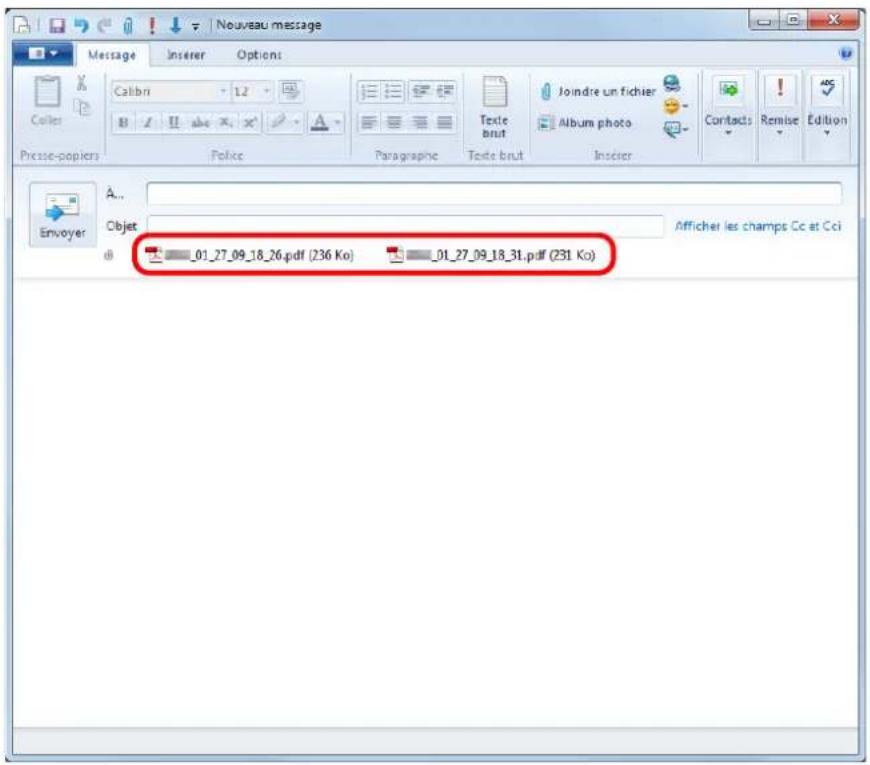
Task: Open the help icon at ribbon right
Action: click(846, 53)
